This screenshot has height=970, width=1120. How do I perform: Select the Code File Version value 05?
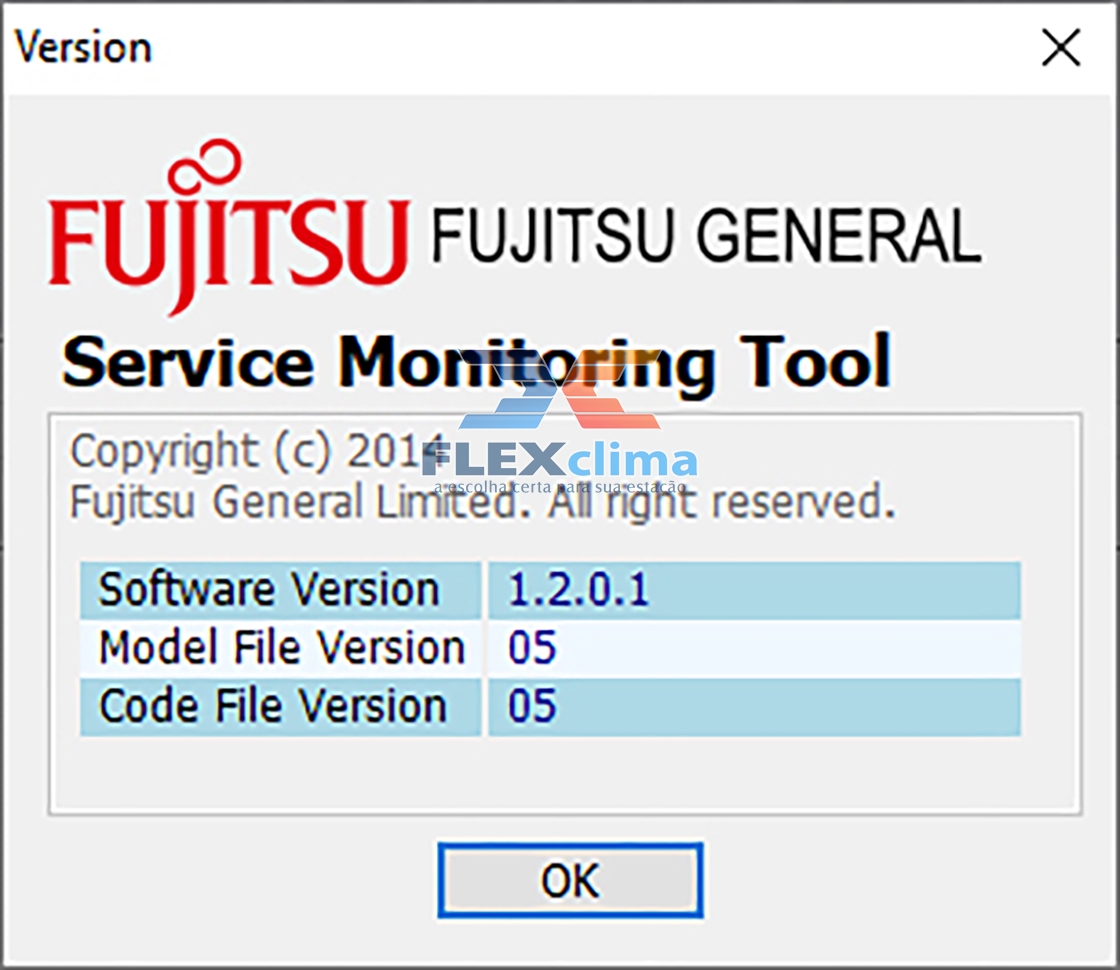point(531,706)
